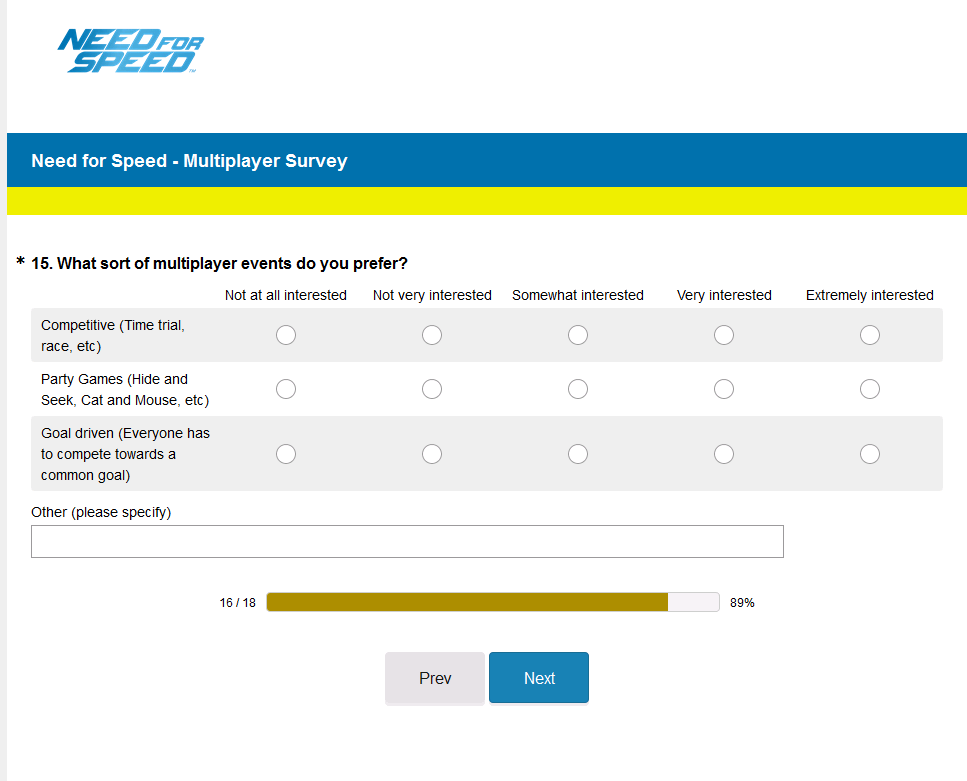The width and height of the screenshot is (967, 781).
Task: Choose Not very interested for Goal driven
Action: point(432,454)
